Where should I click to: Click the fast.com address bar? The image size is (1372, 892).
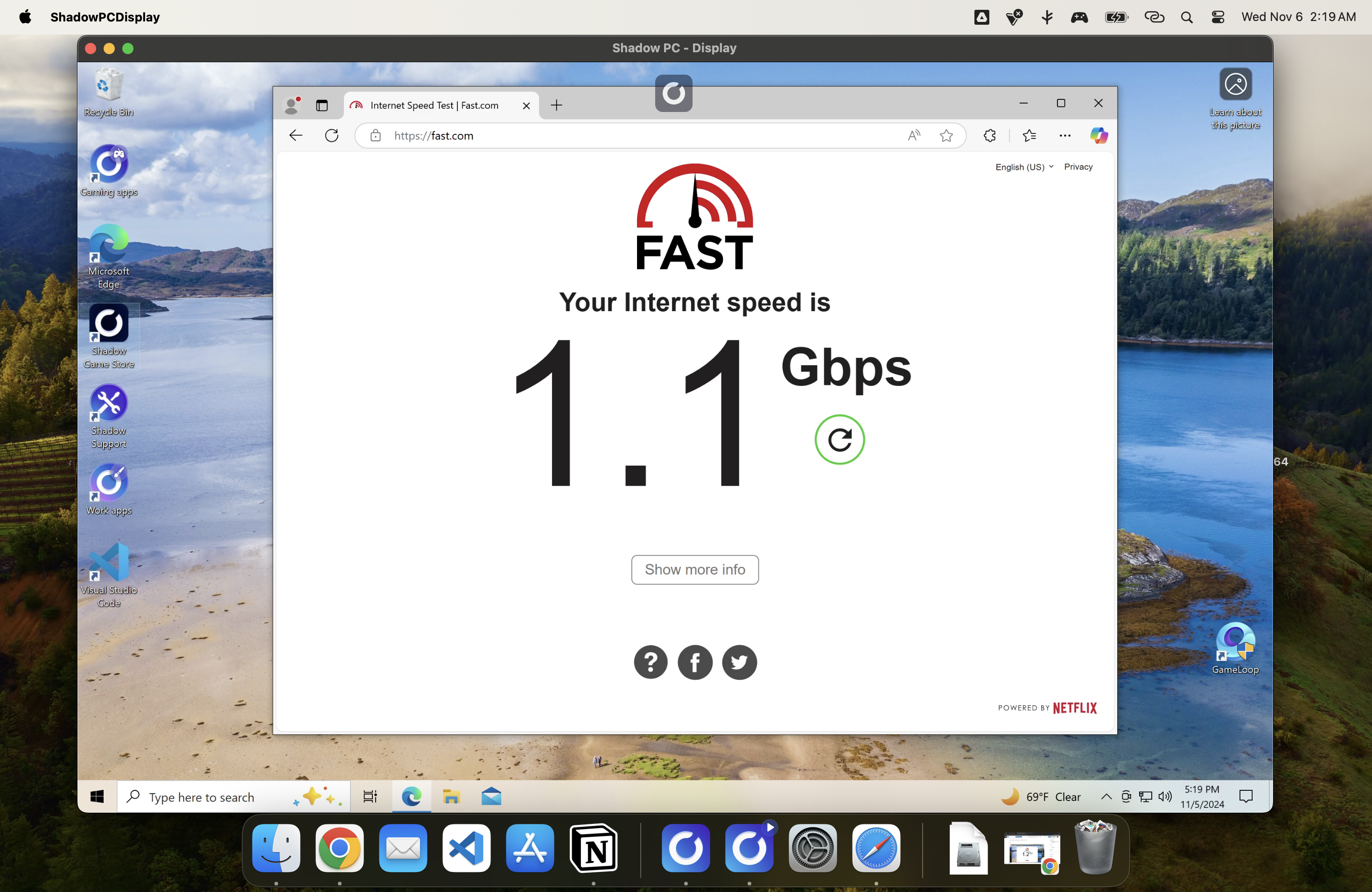659,135
